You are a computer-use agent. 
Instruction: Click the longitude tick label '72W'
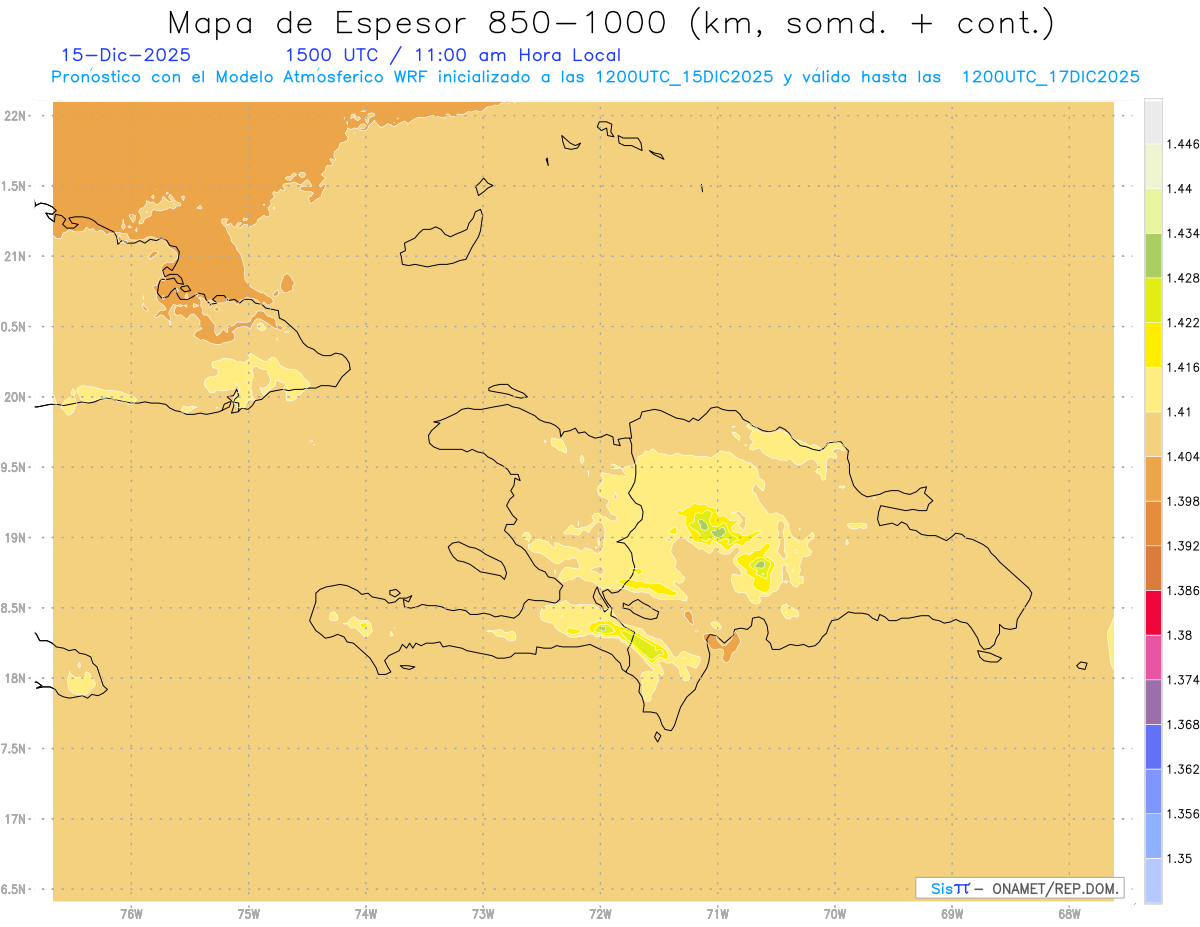pos(600,914)
